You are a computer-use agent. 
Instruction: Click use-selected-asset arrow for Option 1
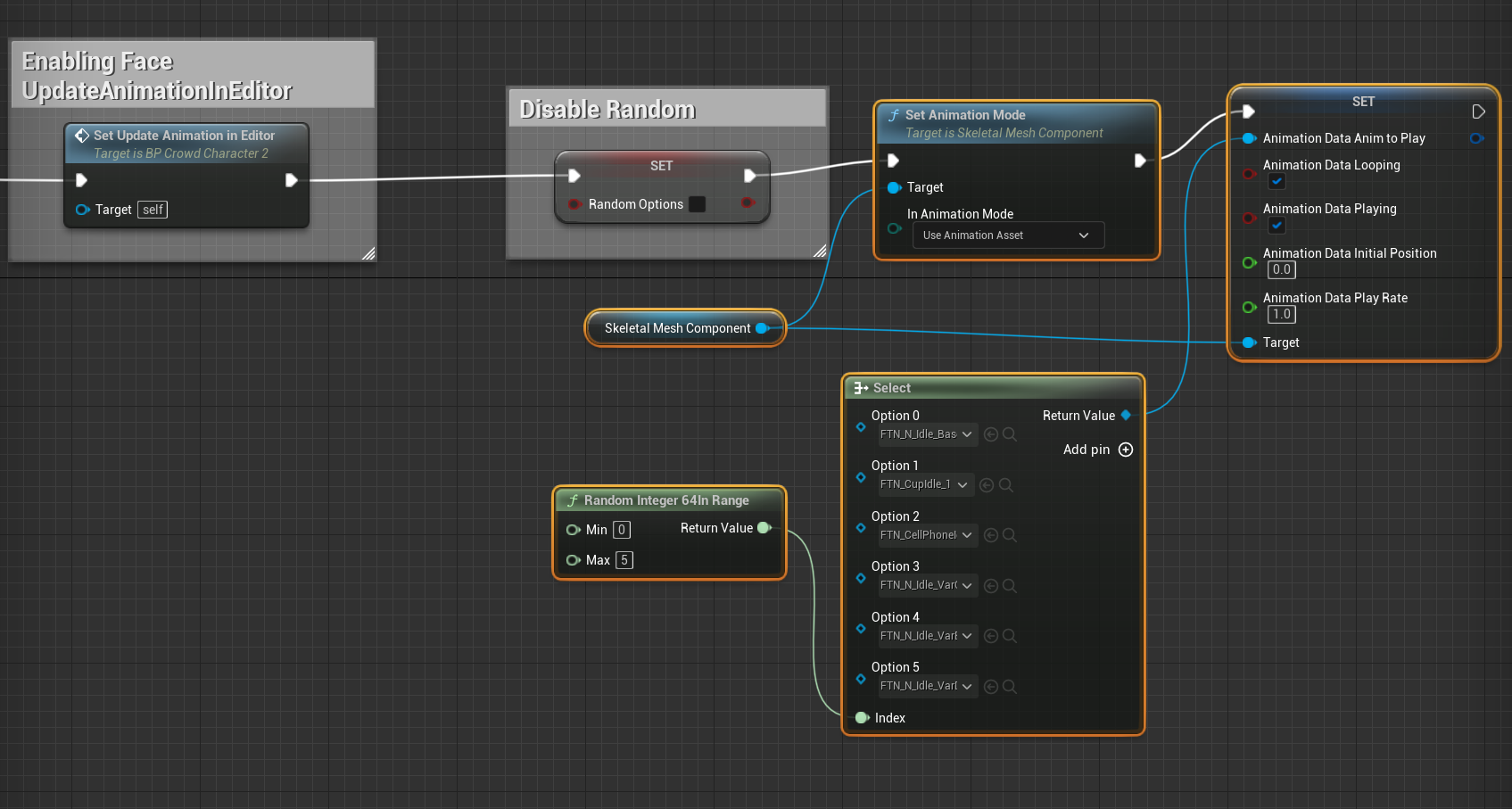tap(987, 485)
